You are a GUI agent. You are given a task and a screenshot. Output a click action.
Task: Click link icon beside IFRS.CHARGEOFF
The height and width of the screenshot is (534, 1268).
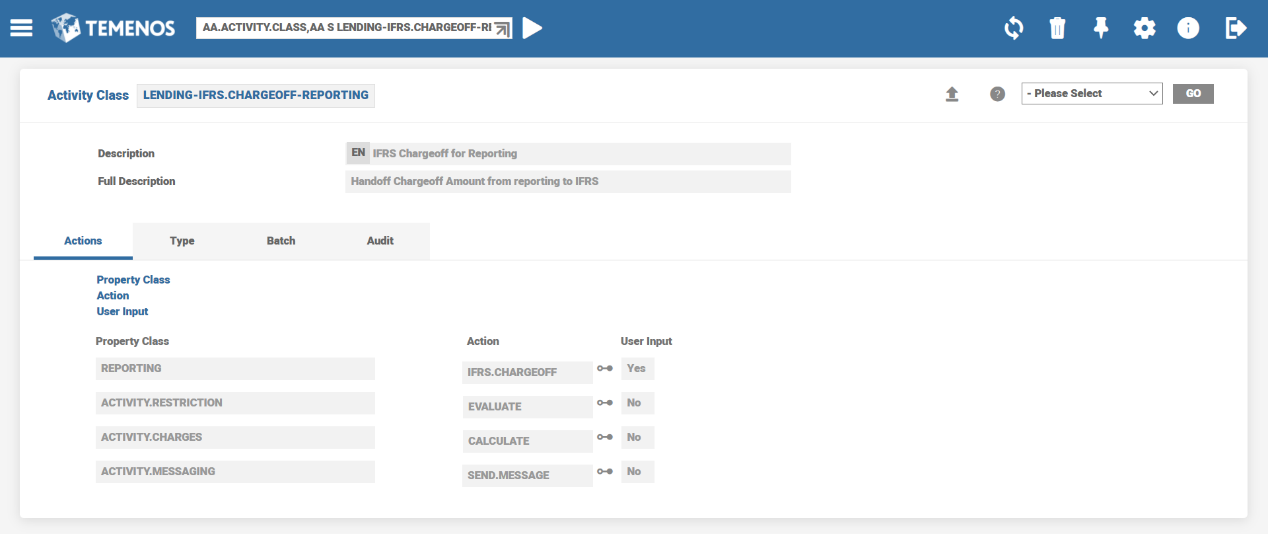[605, 369]
